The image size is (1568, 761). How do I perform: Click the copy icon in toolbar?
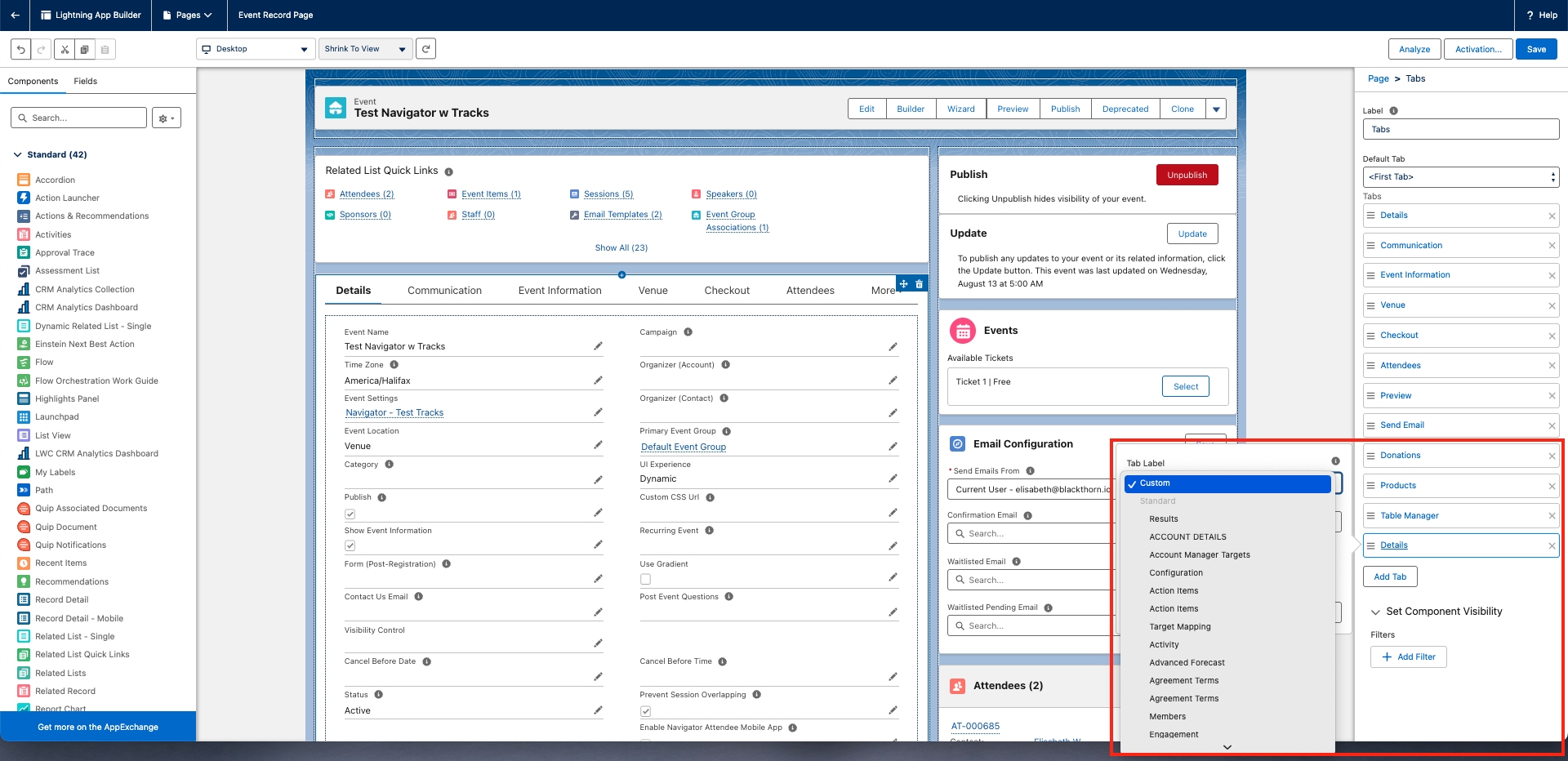tap(84, 49)
